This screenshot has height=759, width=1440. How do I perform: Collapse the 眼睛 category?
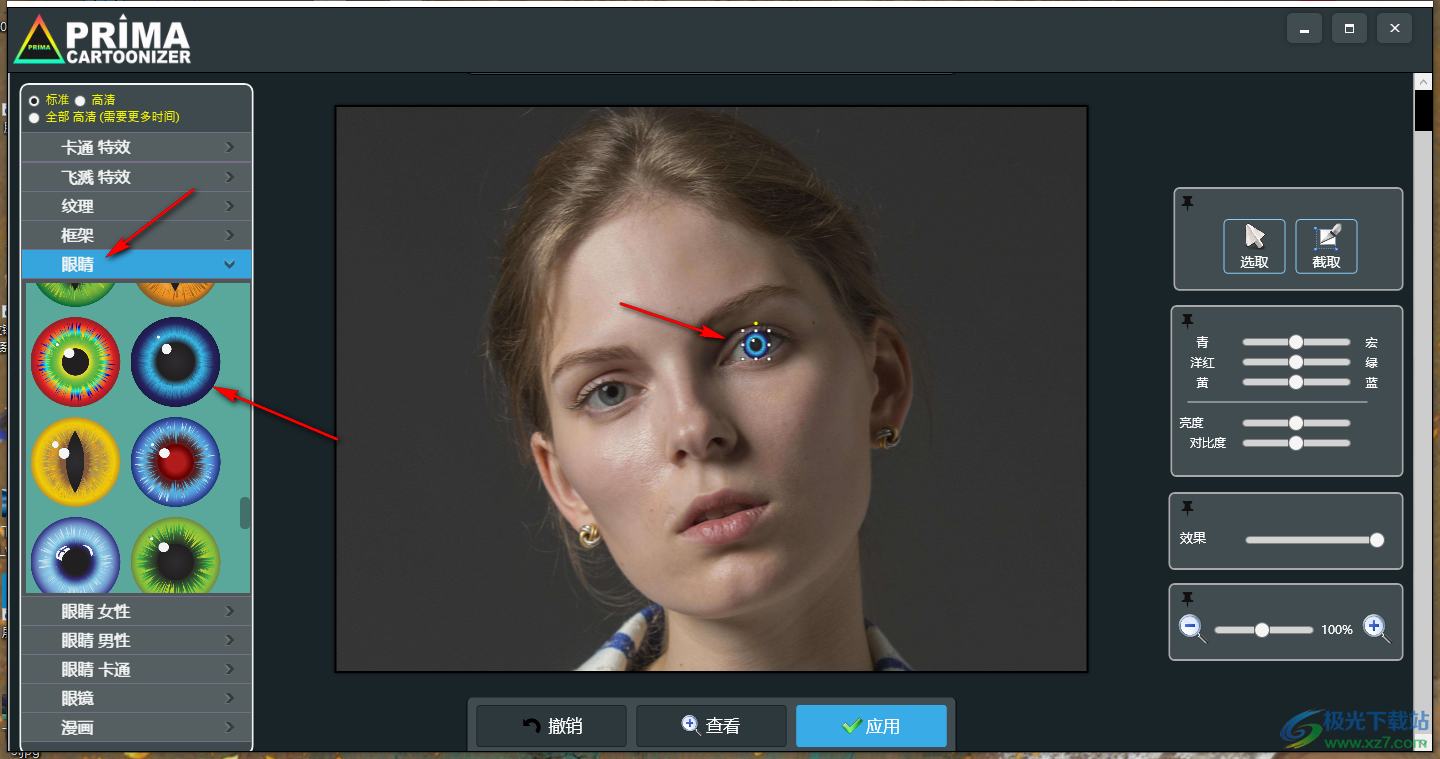136,264
